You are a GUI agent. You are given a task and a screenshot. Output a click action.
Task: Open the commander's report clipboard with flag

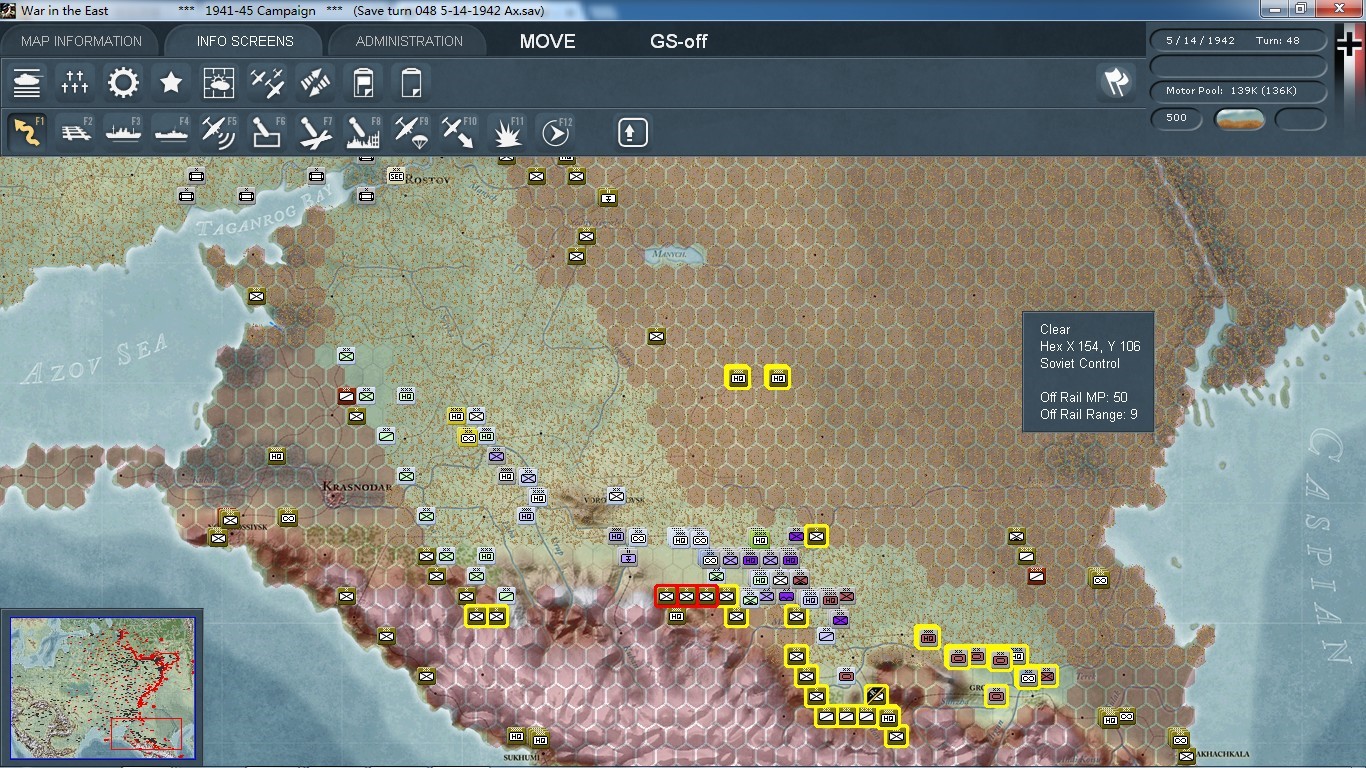click(363, 82)
